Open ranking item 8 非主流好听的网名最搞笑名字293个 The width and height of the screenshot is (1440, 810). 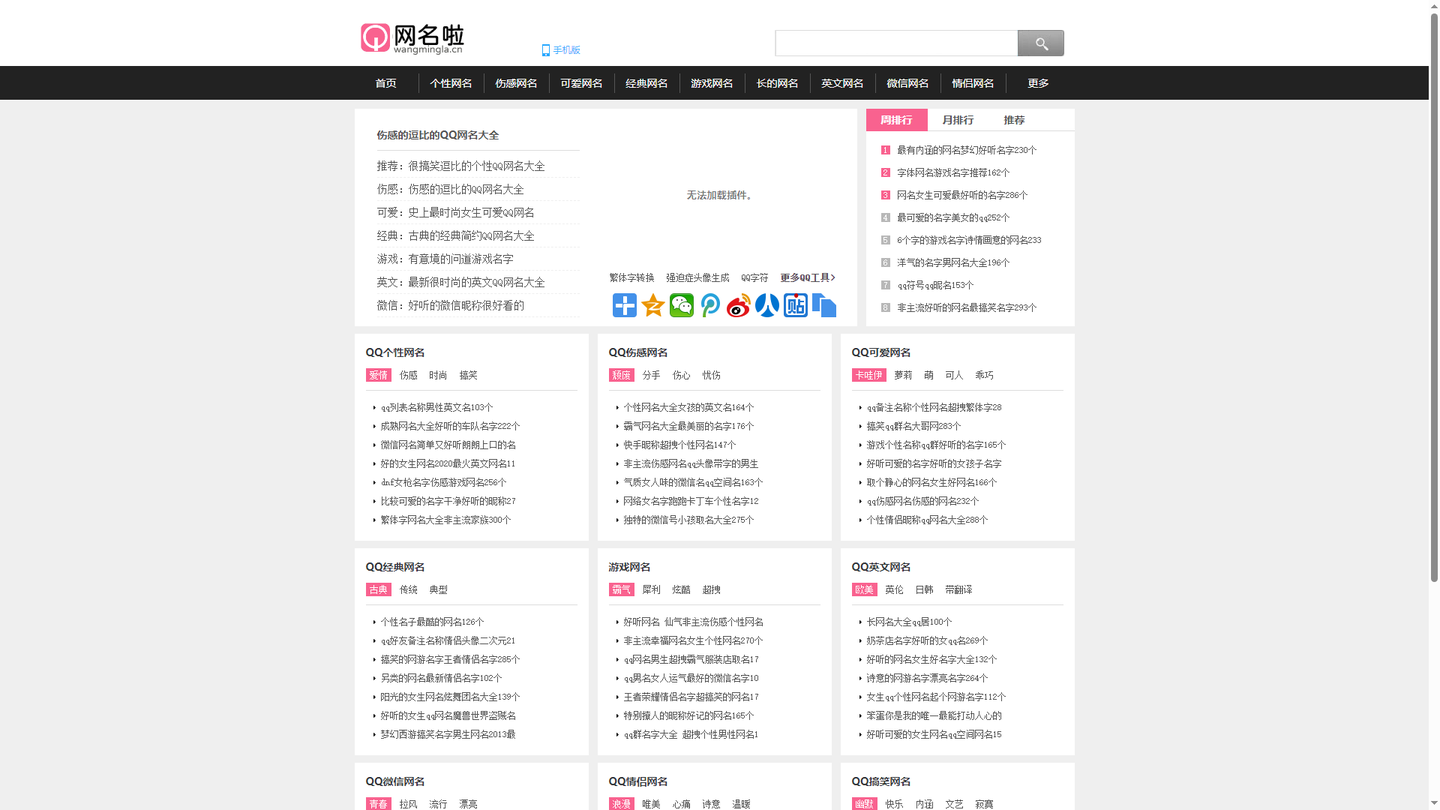(x=967, y=308)
